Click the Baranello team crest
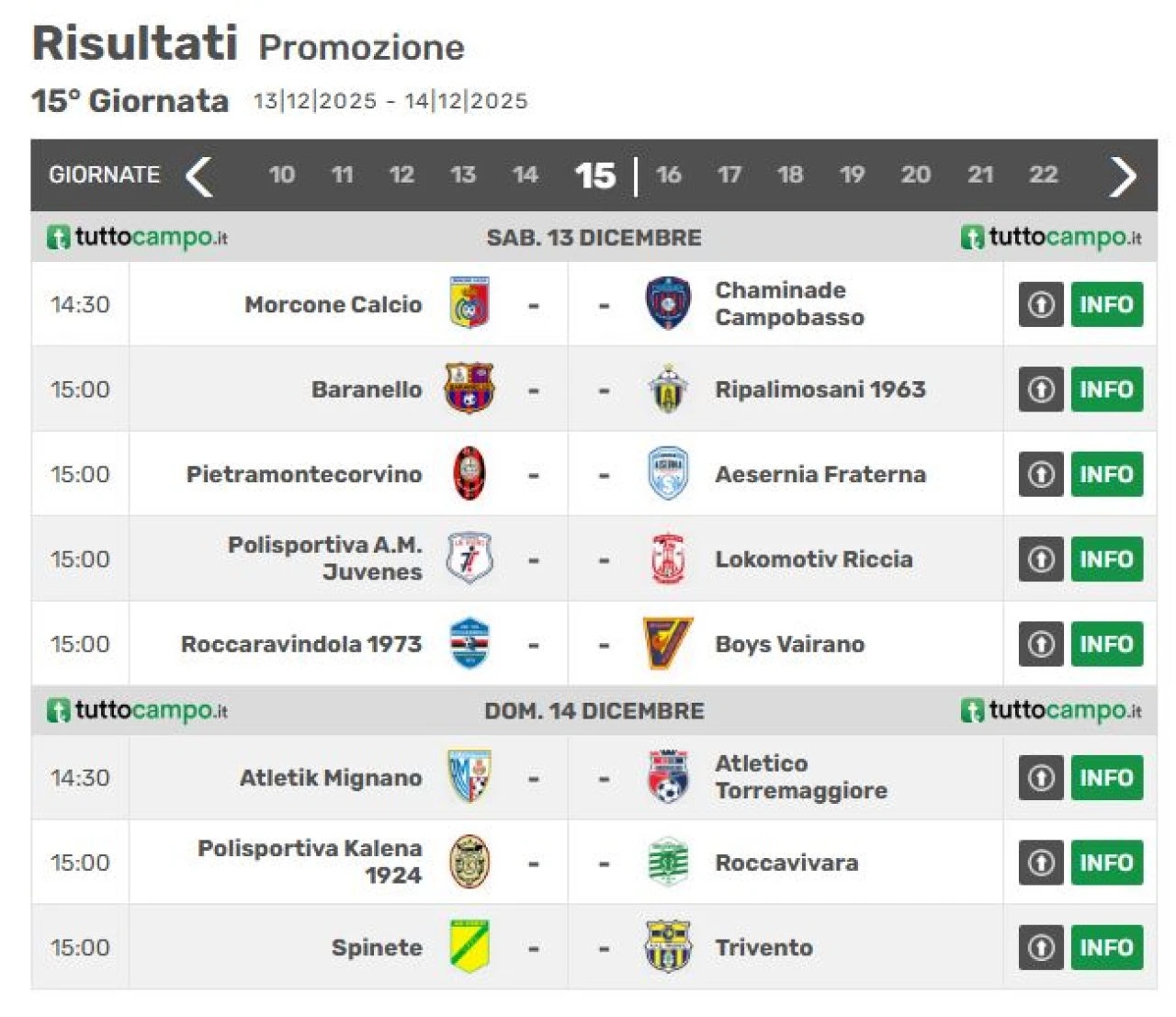 [x=469, y=389]
